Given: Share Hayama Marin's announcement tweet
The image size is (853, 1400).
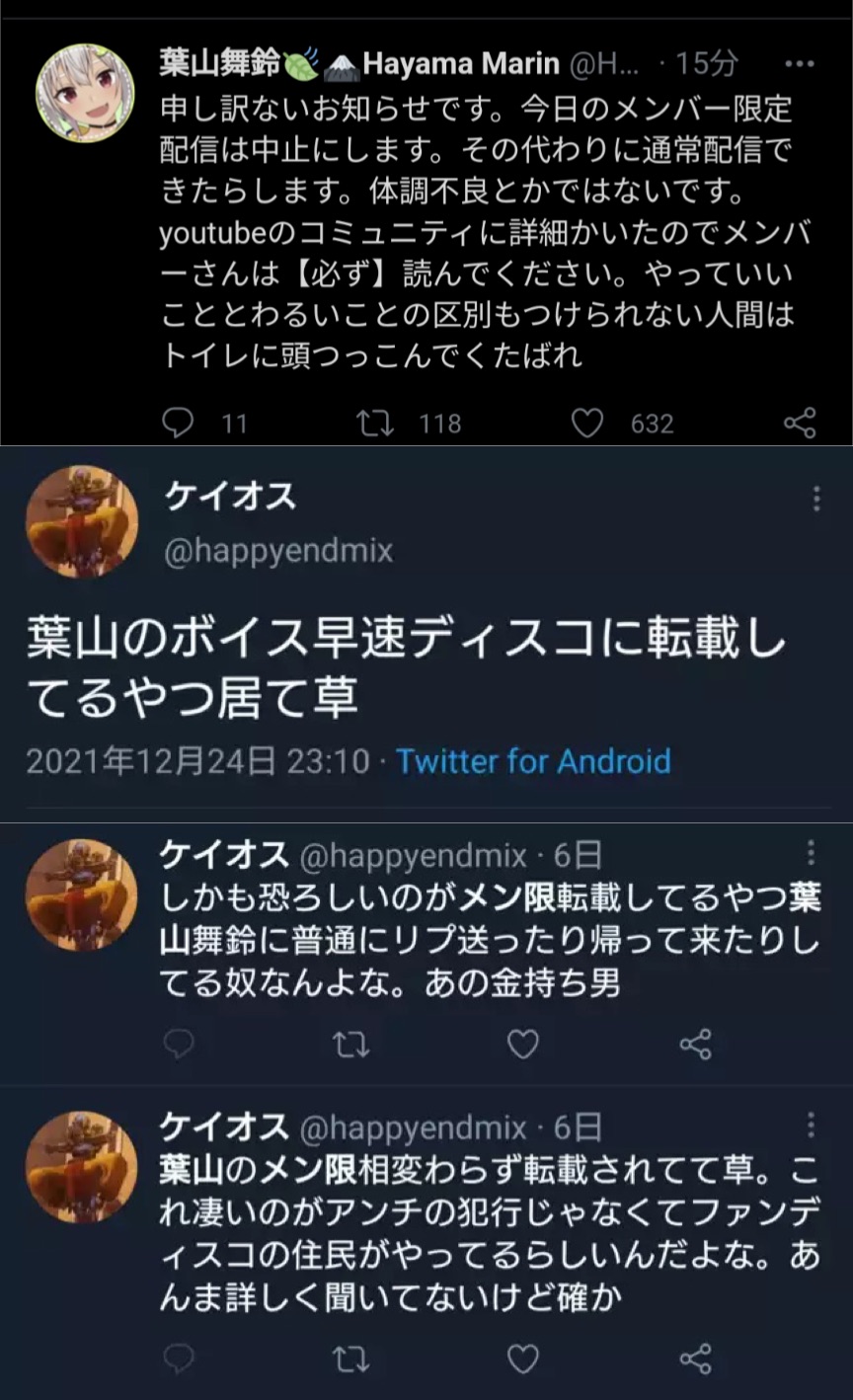Looking at the screenshot, I should click(x=800, y=424).
